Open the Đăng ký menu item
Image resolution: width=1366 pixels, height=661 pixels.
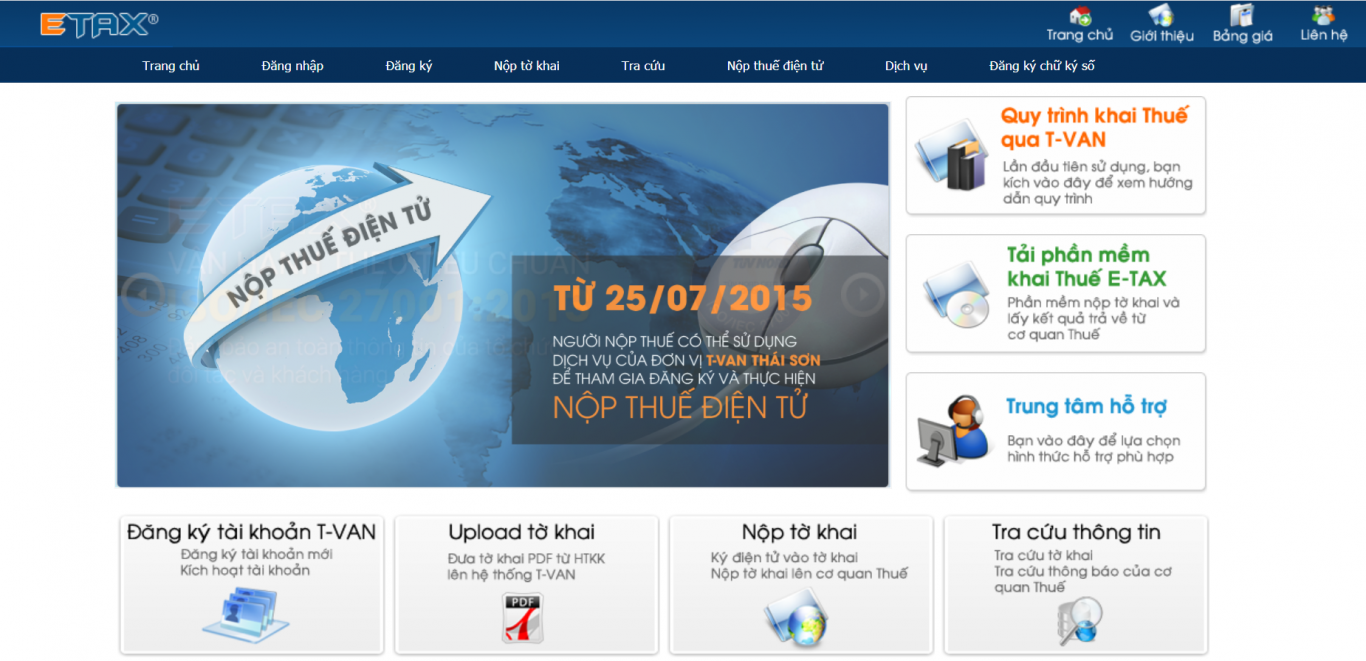tap(409, 66)
